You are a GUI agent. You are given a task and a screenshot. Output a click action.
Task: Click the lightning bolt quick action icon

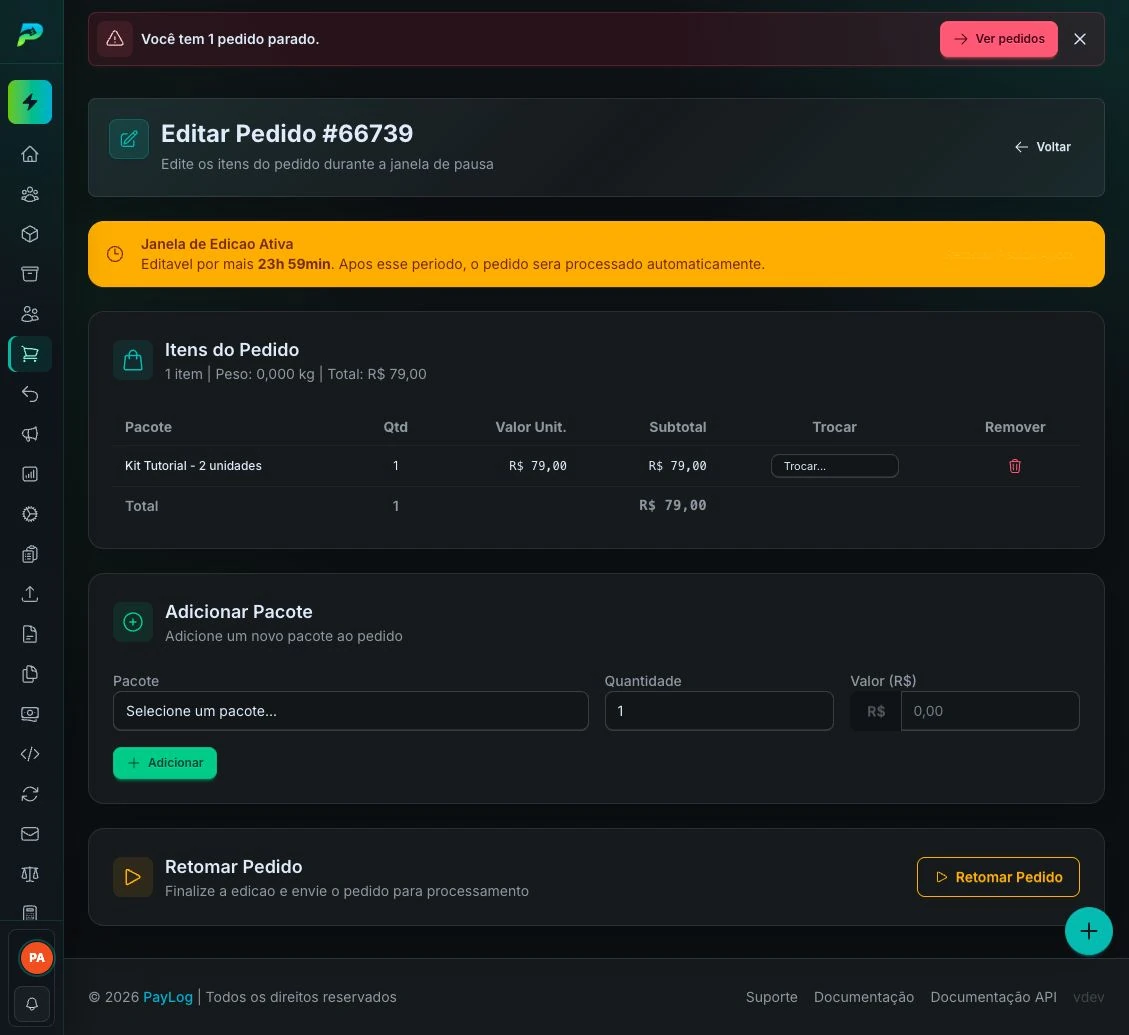30,102
